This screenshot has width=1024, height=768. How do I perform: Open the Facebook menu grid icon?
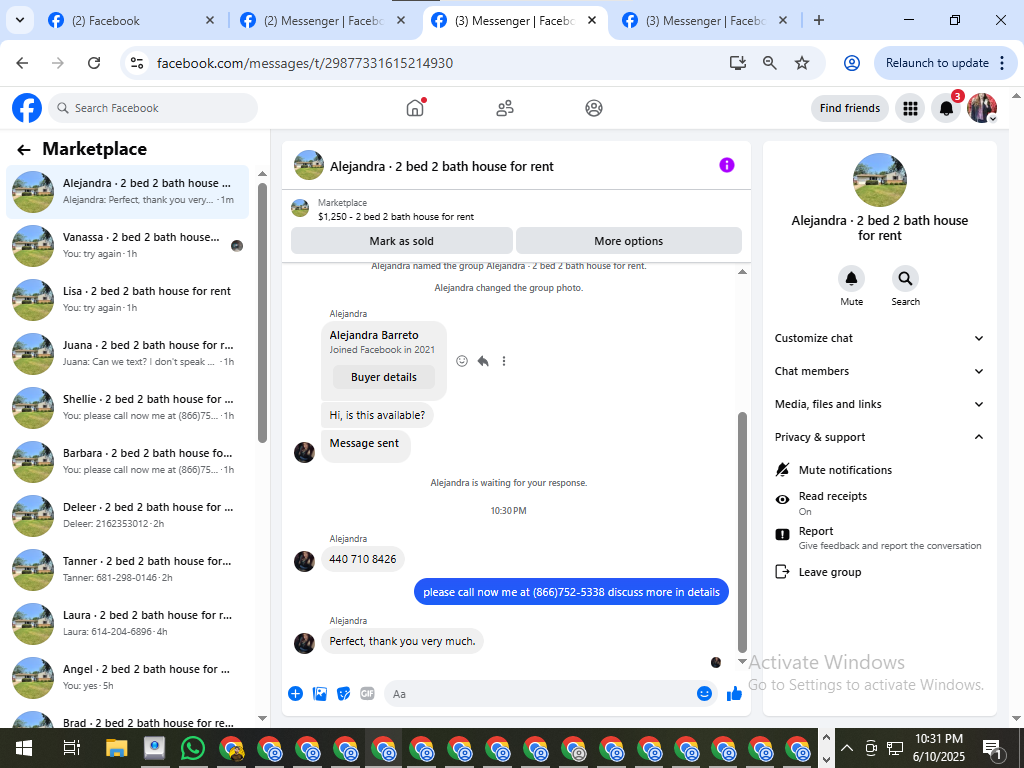click(x=910, y=108)
